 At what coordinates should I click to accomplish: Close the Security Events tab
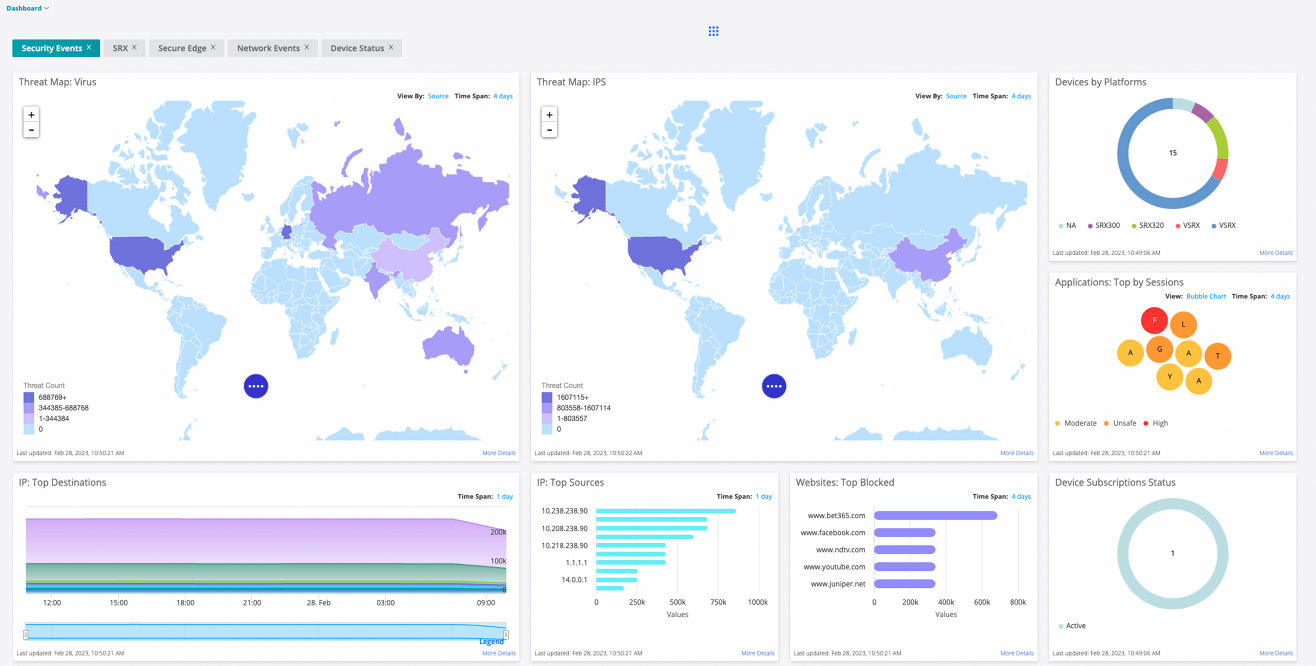(x=89, y=47)
